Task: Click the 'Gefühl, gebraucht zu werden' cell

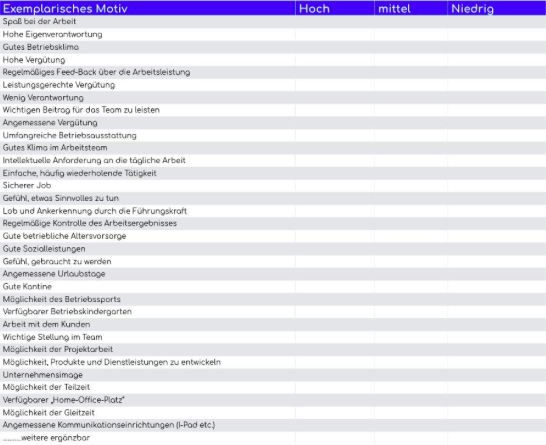Action: pos(148,261)
